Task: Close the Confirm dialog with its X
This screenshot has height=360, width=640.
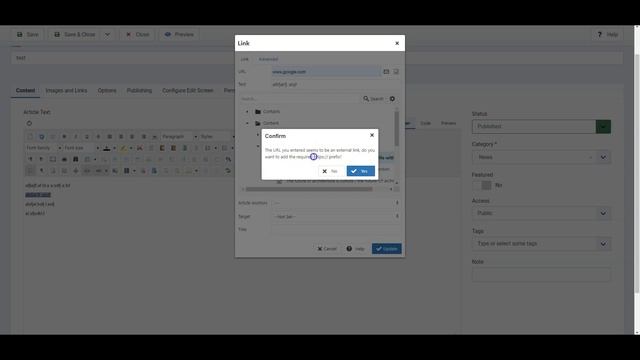Action: click(x=372, y=135)
